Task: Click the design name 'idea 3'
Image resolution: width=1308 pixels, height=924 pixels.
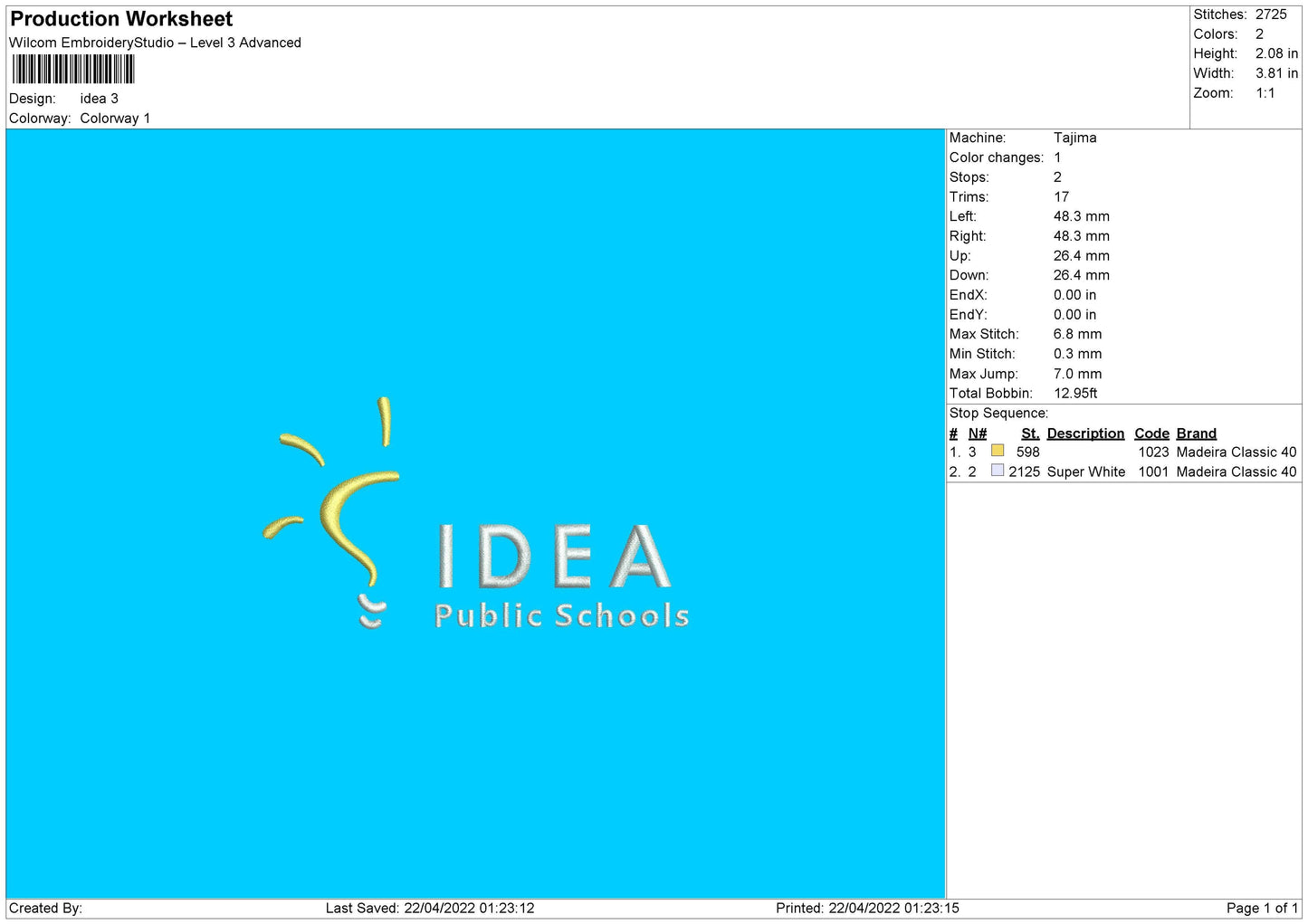Action: pyautogui.click(x=100, y=99)
